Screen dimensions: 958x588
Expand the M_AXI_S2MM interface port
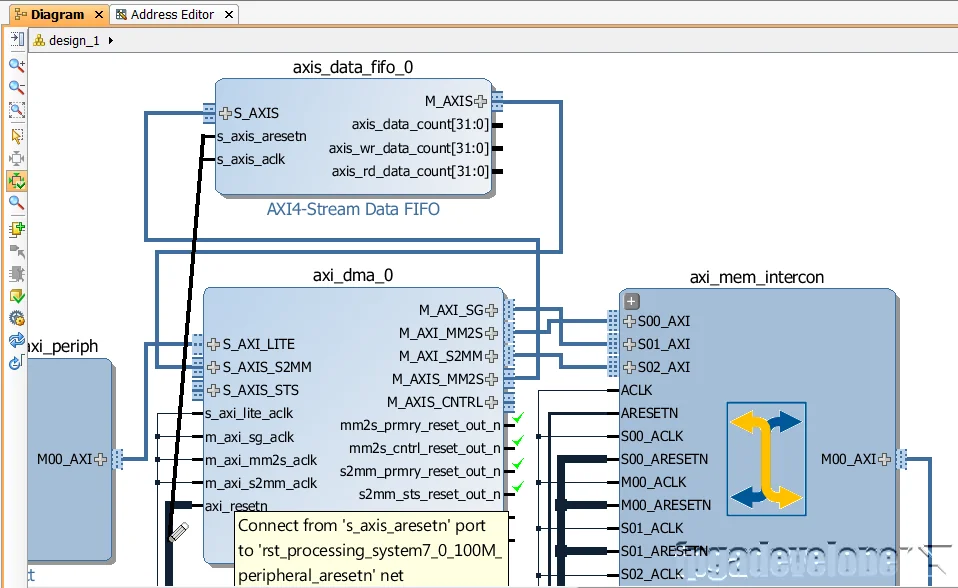(491, 356)
